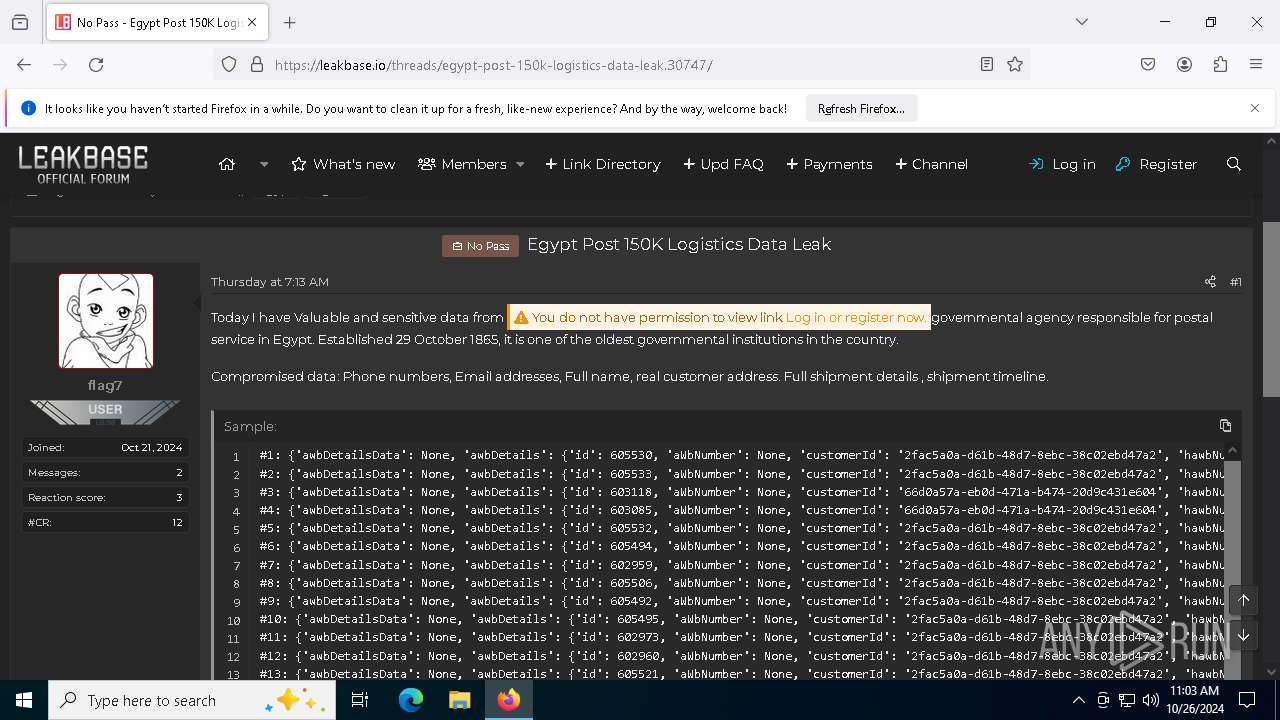
Task: Switch to Firefox in the taskbar
Action: (x=508, y=700)
